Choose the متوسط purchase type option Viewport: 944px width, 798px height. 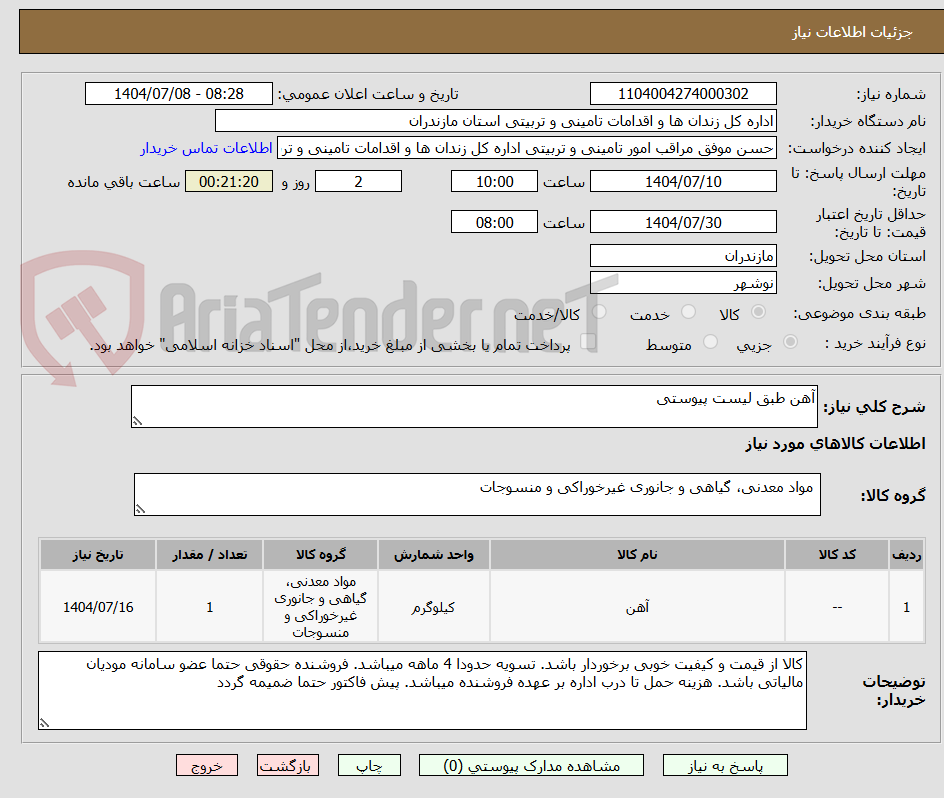click(710, 341)
